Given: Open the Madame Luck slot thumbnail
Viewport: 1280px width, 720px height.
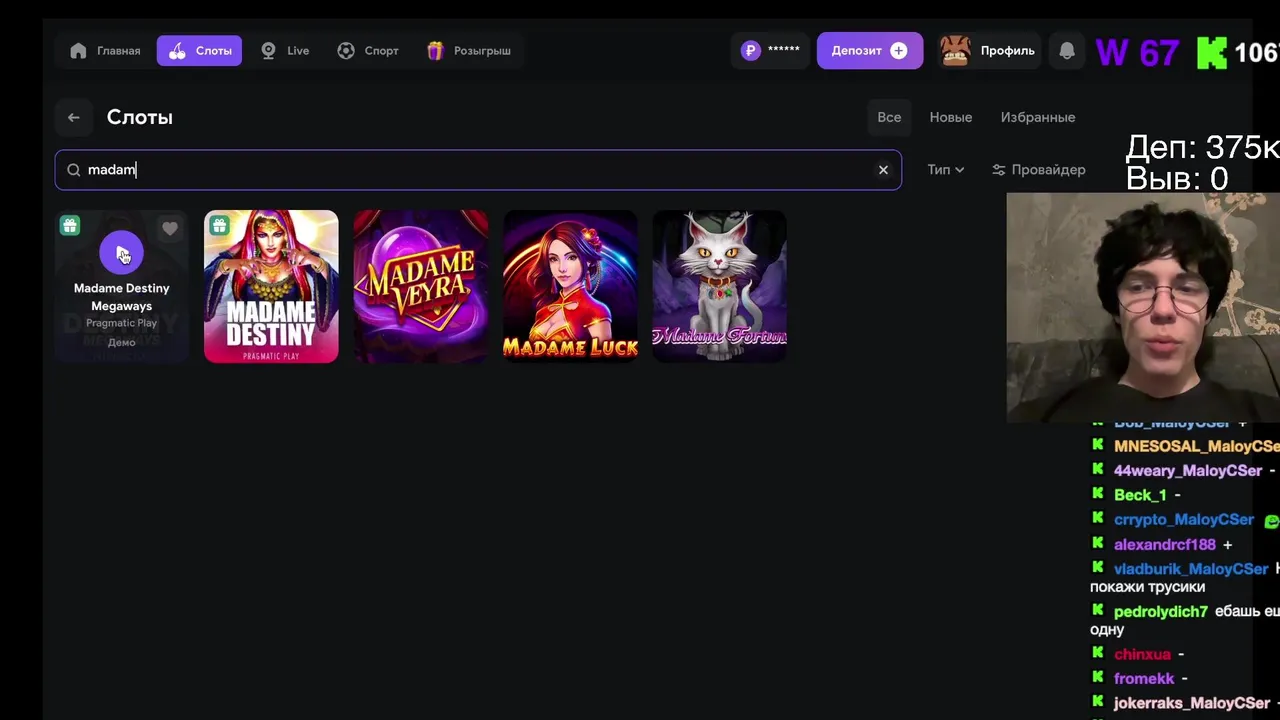Looking at the screenshot, I should click(570, 286).
